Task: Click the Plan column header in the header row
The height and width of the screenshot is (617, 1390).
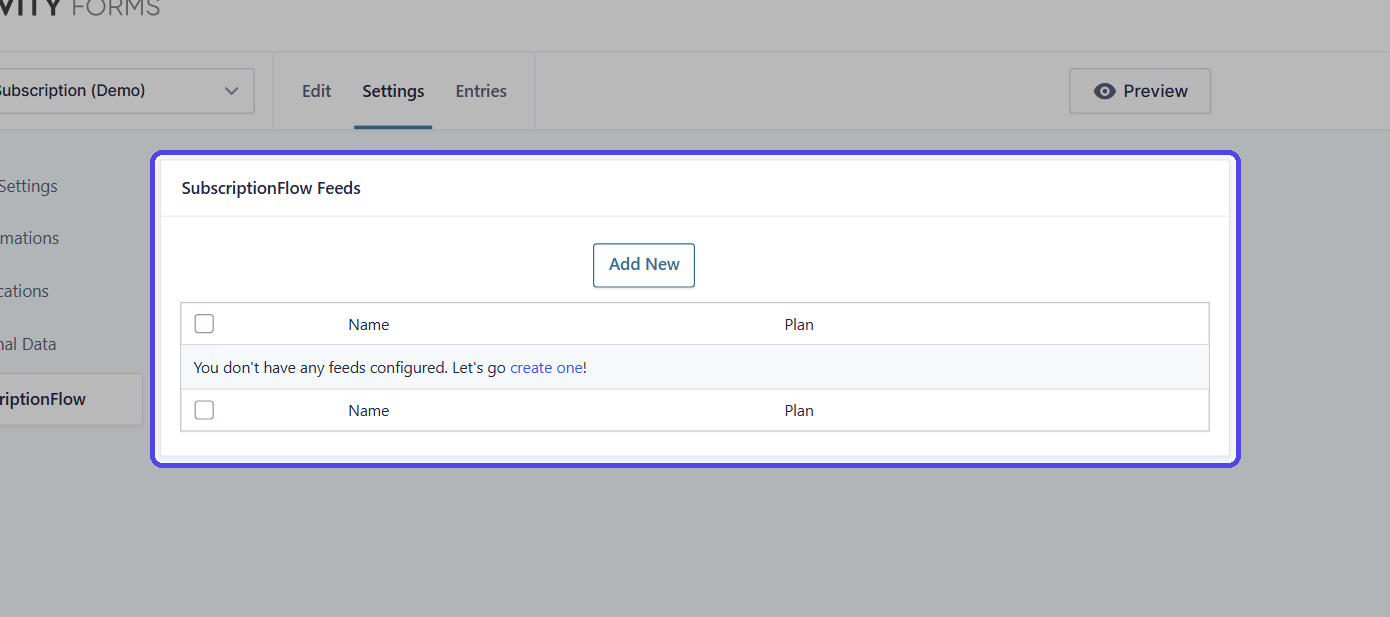Action: tap(799, 325)
